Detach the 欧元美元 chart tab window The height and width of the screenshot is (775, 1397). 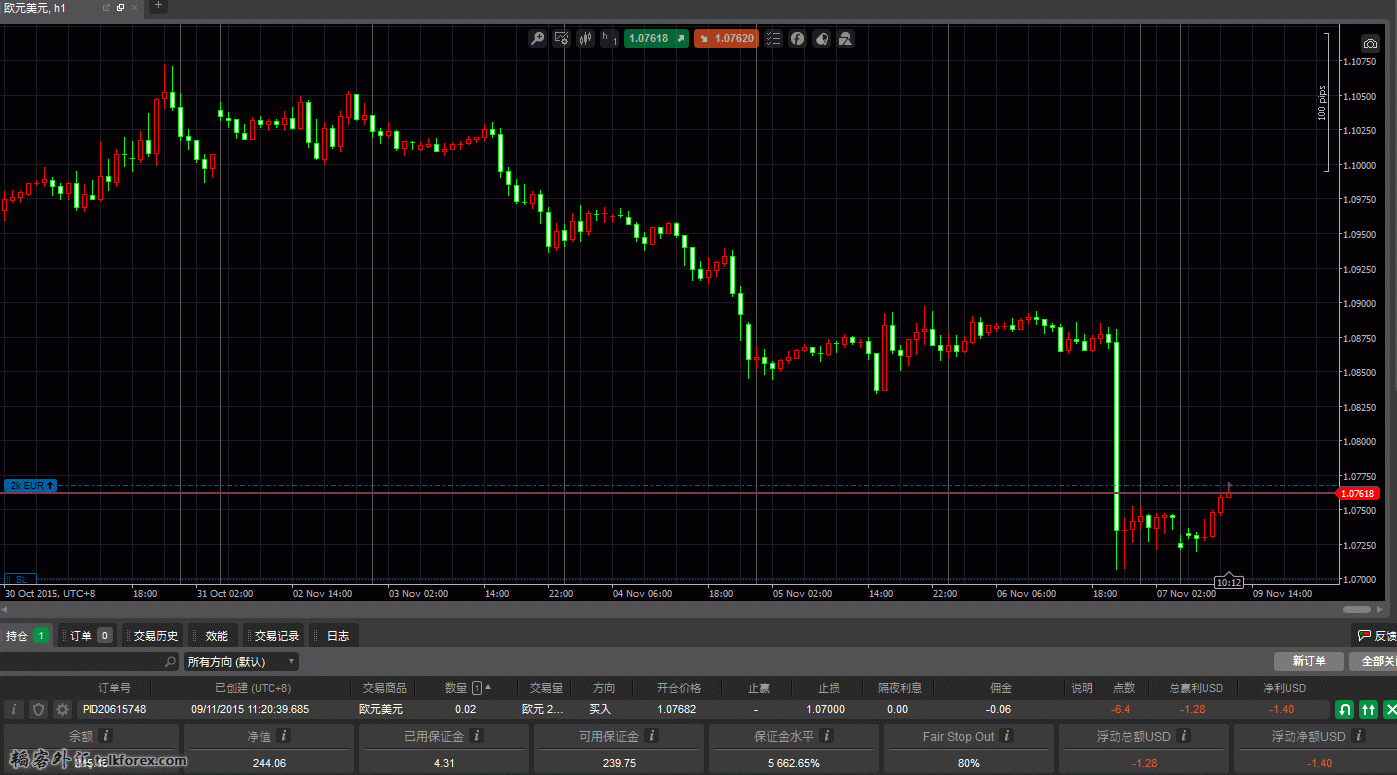[107, 8]
